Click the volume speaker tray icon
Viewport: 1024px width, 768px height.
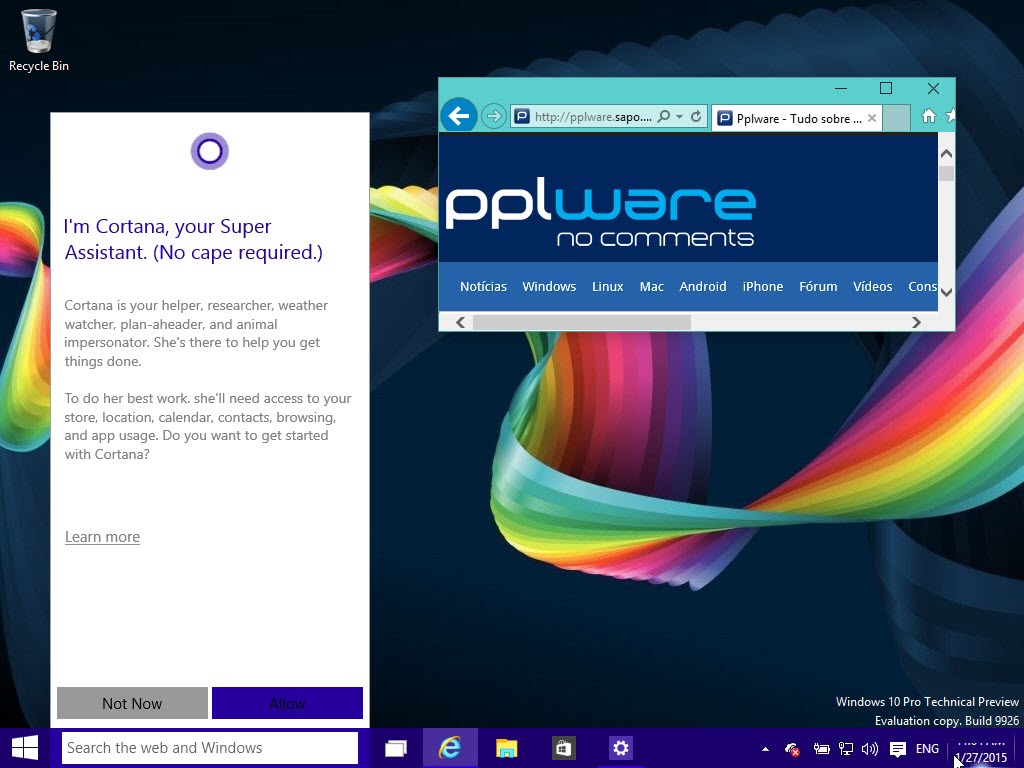870,749
